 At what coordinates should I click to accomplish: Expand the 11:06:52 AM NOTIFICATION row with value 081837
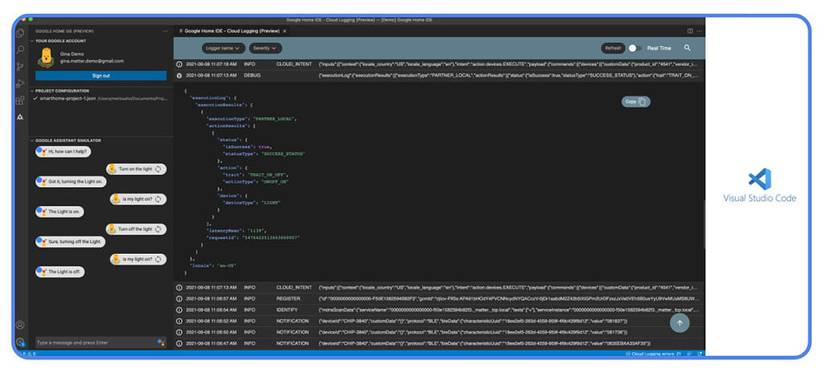pos(439,321)
